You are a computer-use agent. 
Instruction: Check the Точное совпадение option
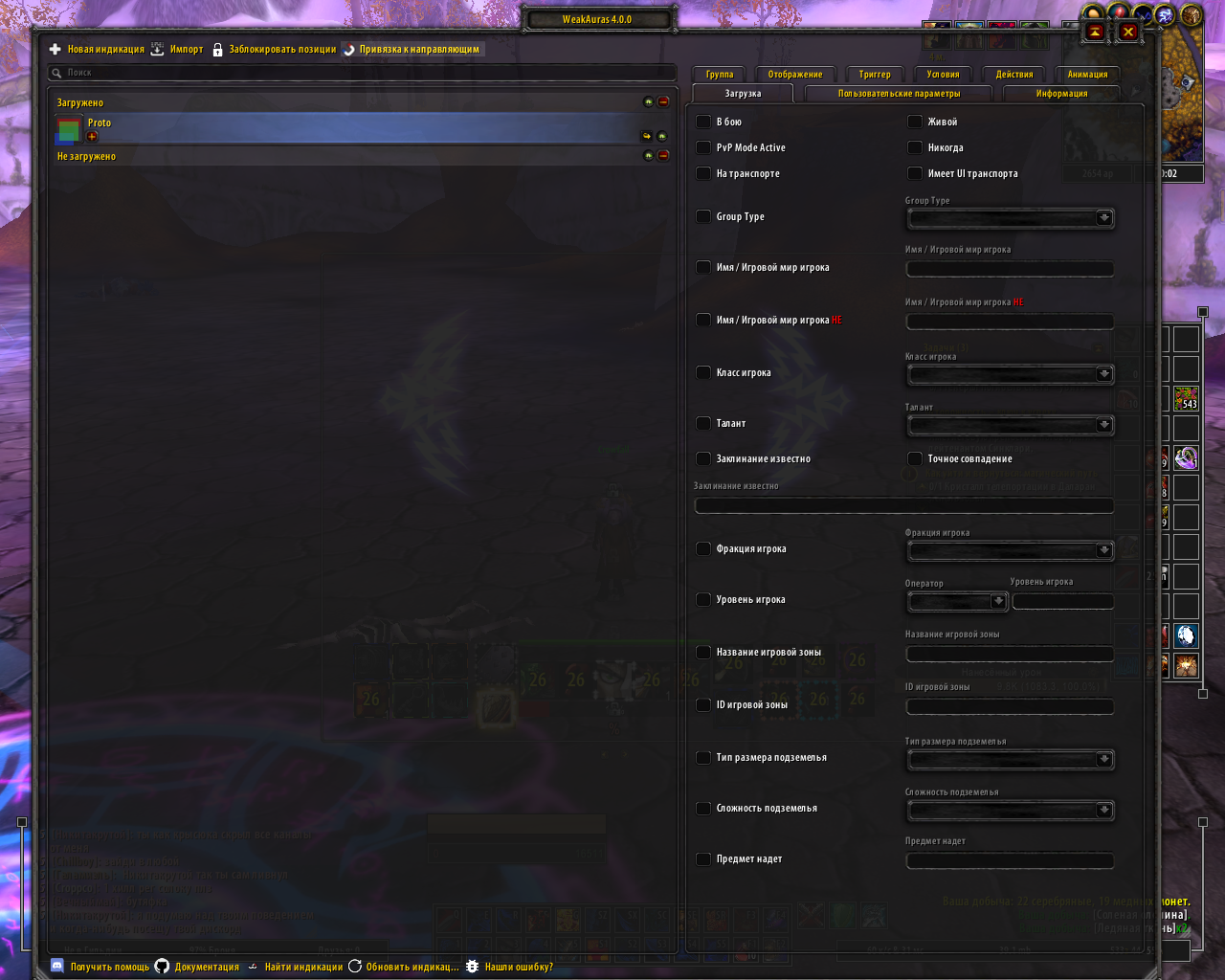915,458
